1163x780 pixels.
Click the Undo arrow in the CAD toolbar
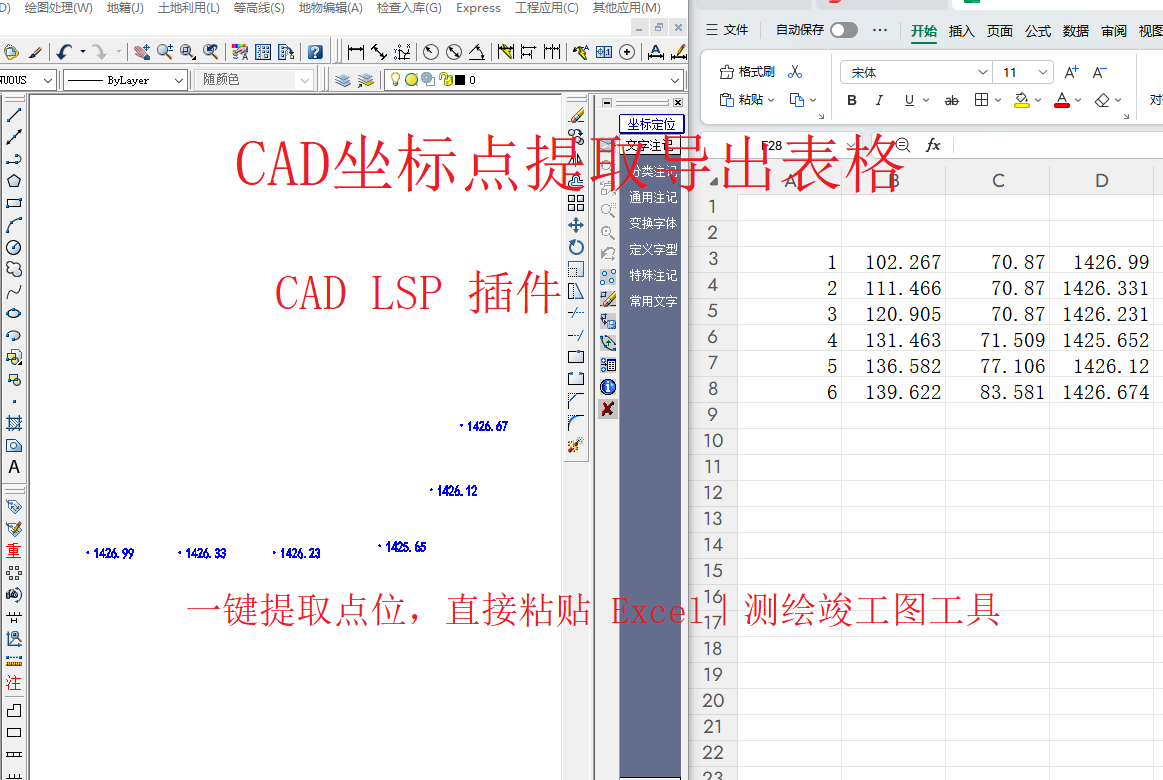[x=65, y=51]
